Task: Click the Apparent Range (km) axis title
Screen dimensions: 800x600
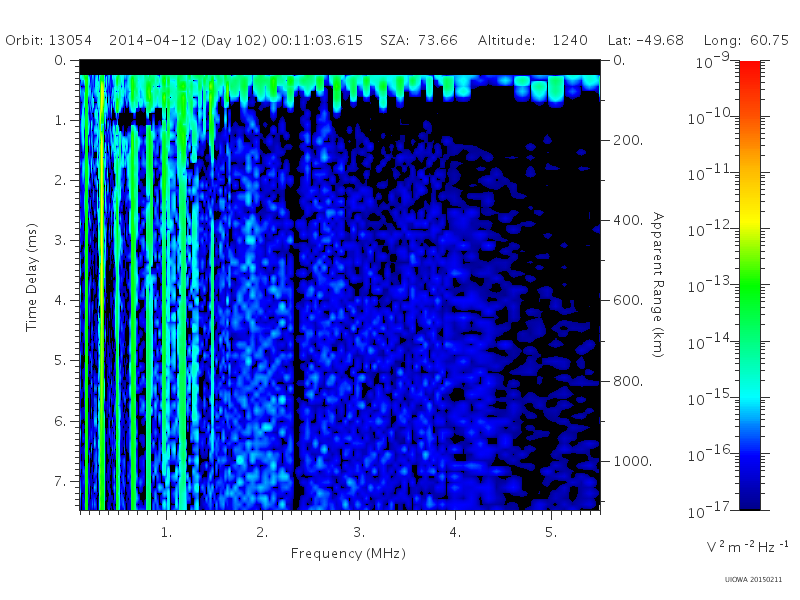Action: 658,285
